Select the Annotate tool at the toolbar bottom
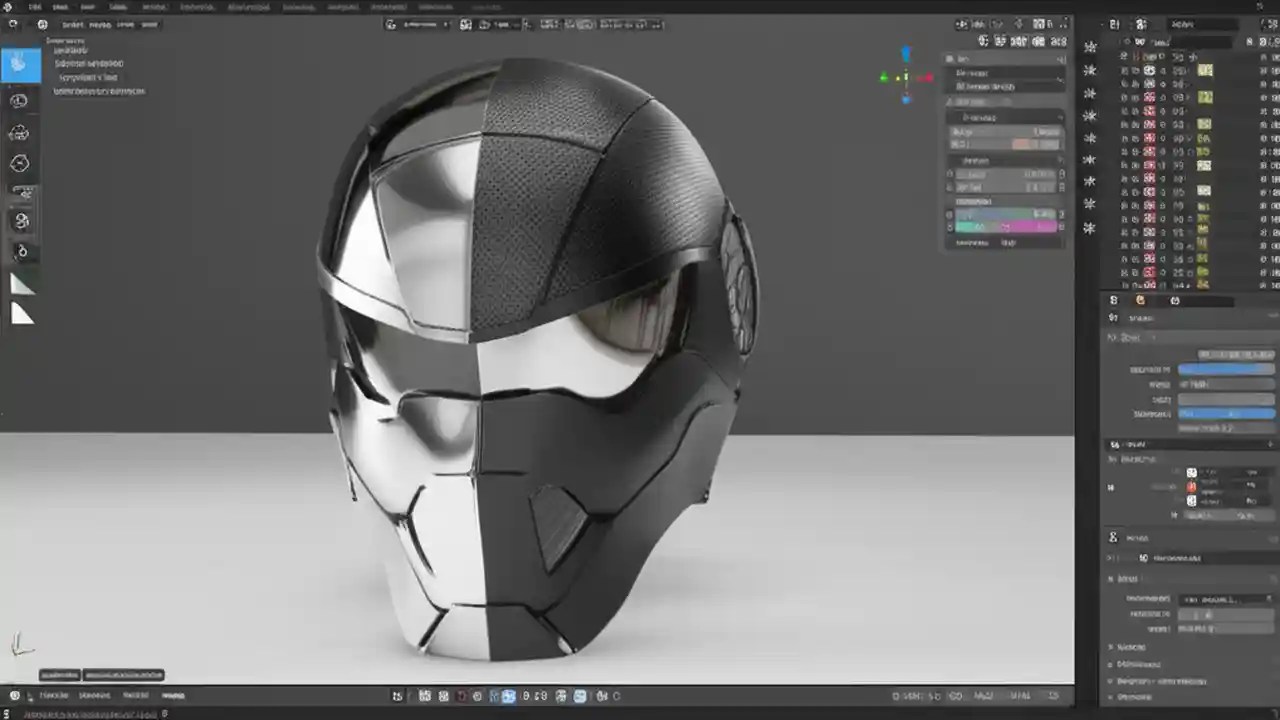The height and width of the screenshot is (720, 1280). pos(20,221)
